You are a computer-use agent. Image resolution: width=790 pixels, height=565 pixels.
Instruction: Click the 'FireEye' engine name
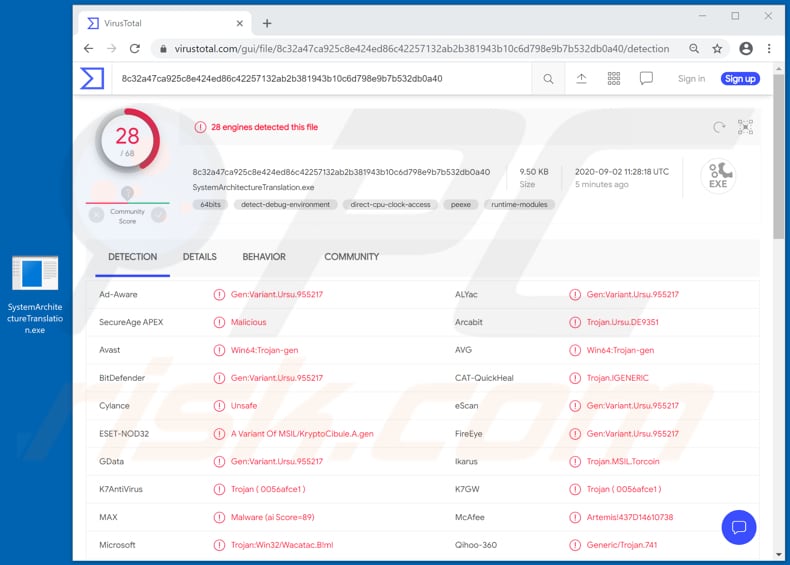[x=469, y=433]
